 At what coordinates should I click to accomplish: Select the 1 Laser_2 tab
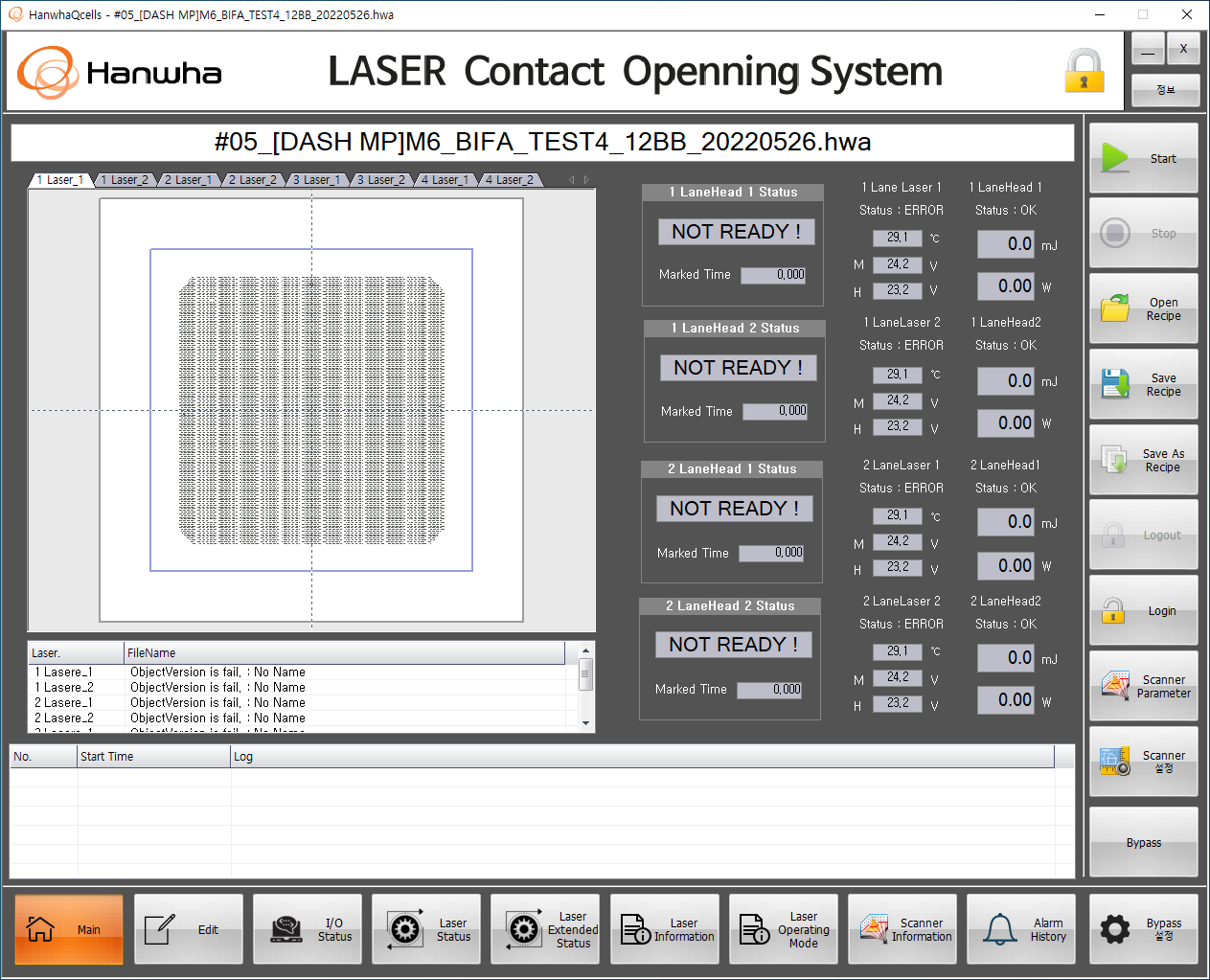click(x=125, y=179)
